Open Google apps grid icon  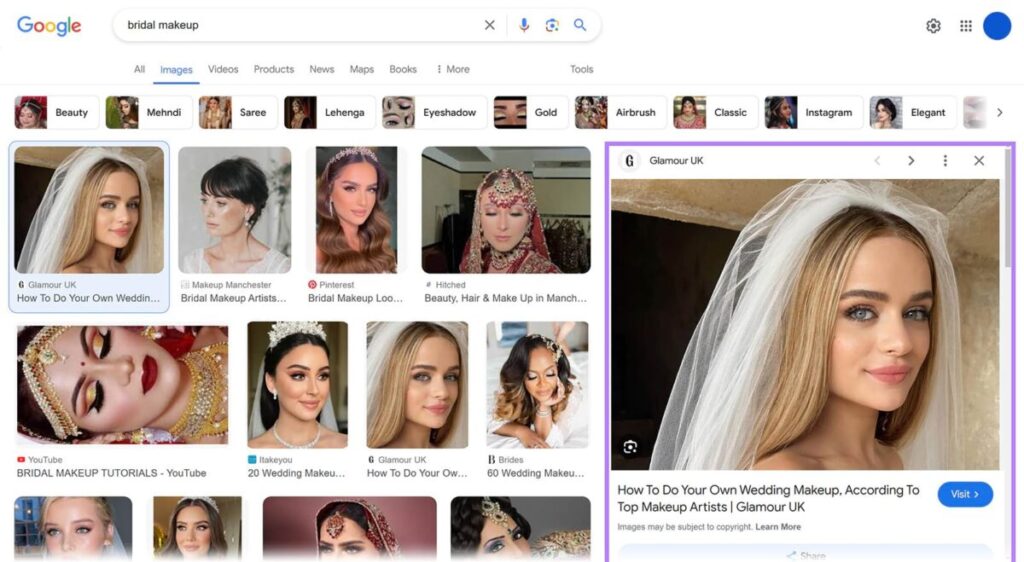[966, 25]
